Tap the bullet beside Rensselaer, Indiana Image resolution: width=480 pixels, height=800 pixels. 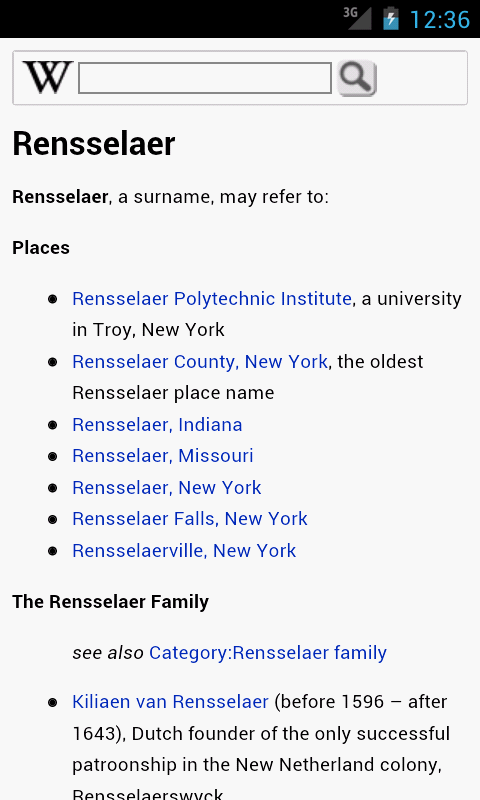coord(53,425)
